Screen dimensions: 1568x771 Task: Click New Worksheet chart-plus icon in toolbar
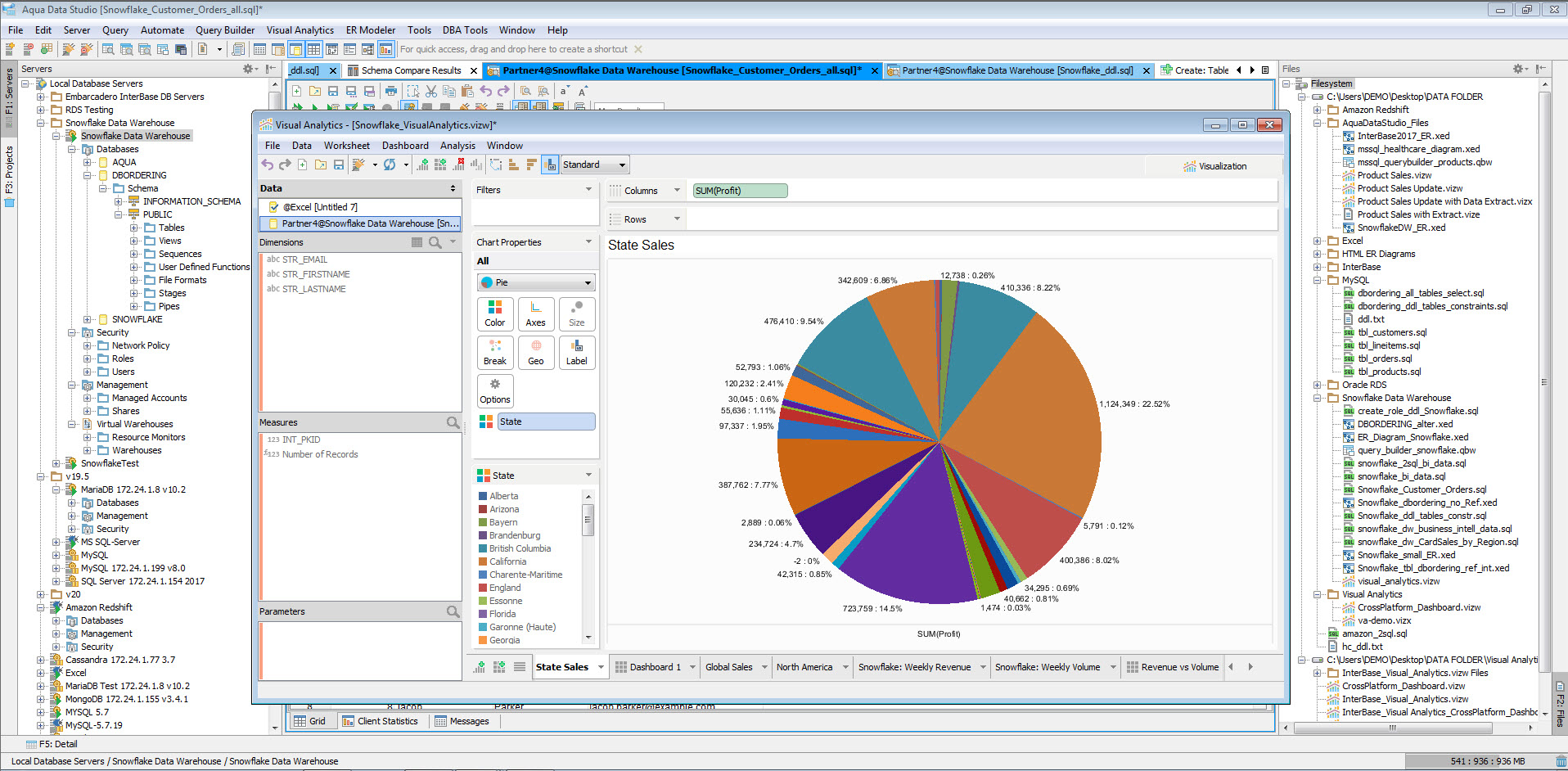[x=423, y=165]
